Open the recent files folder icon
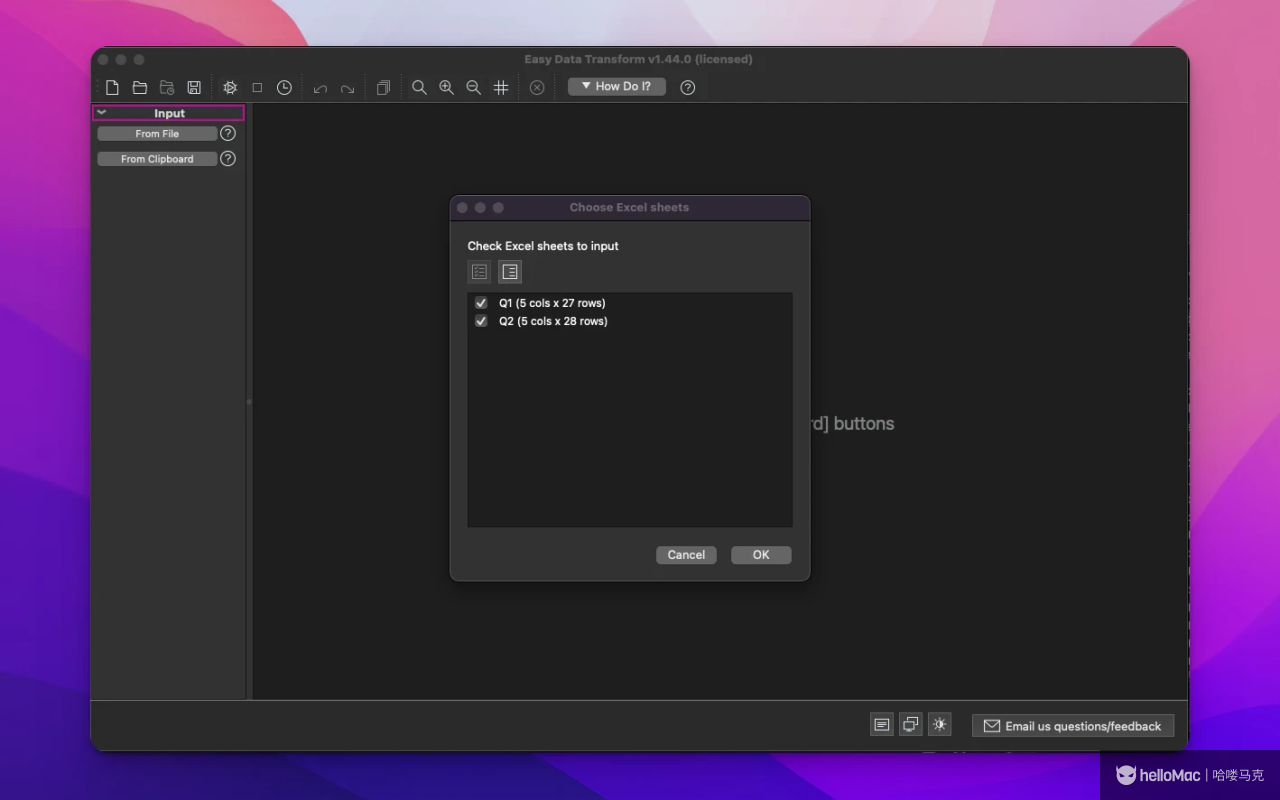The image size is (1280, 800). (x=167, y=88)
